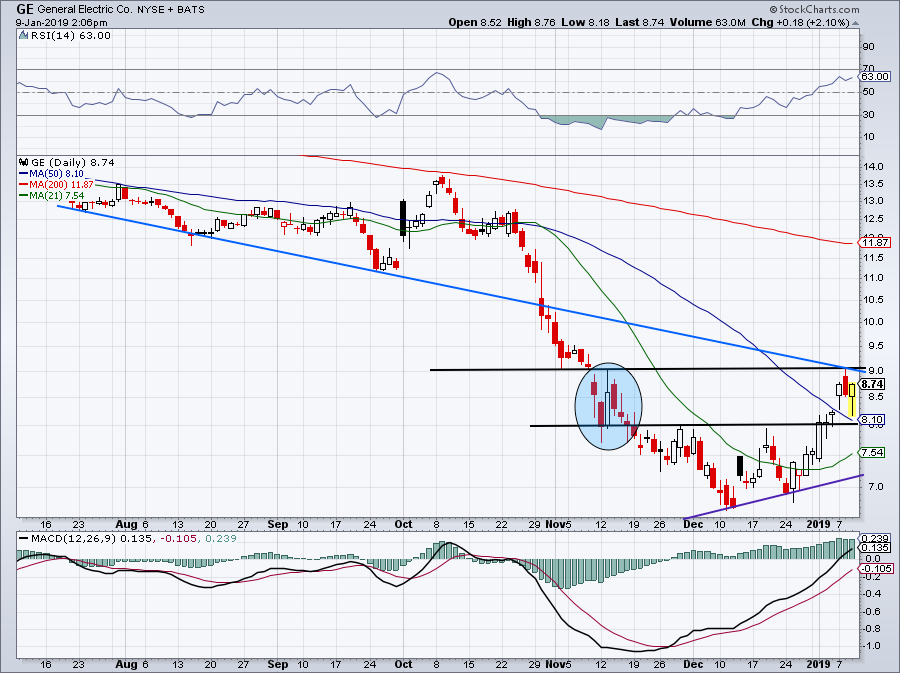This screenshot has width=900, height=673.
Task: Click the 9-Jan-2019 2:06pm timestamp
Action: 61,22
